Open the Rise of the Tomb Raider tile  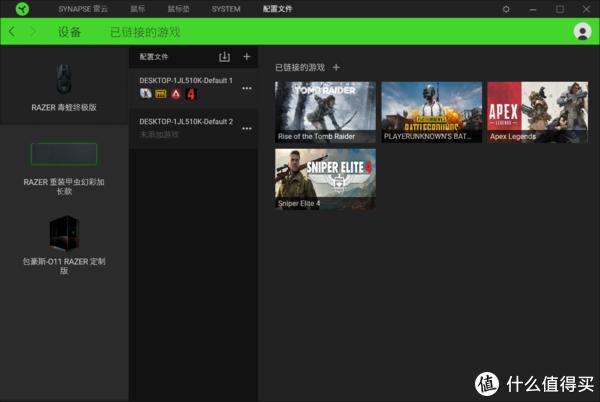[325, 112]
